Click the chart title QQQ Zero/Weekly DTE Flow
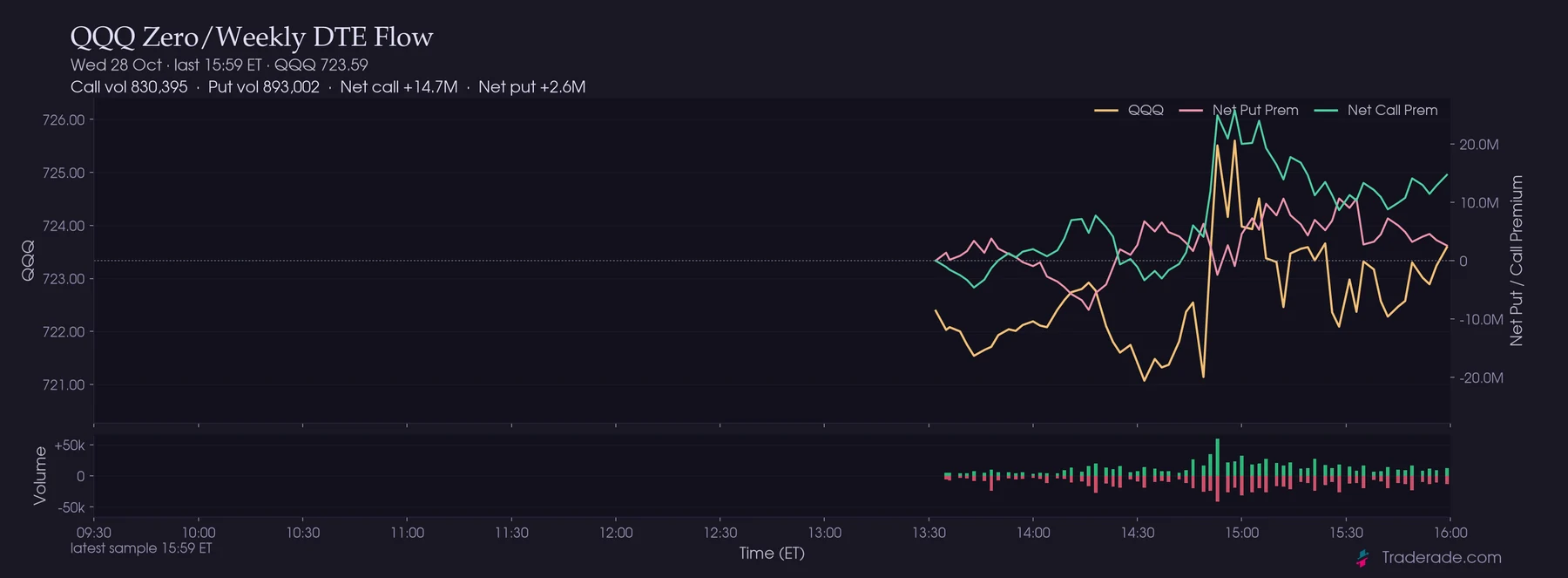The height and width of the screenshot is (578, 1568). click(252, 37)
